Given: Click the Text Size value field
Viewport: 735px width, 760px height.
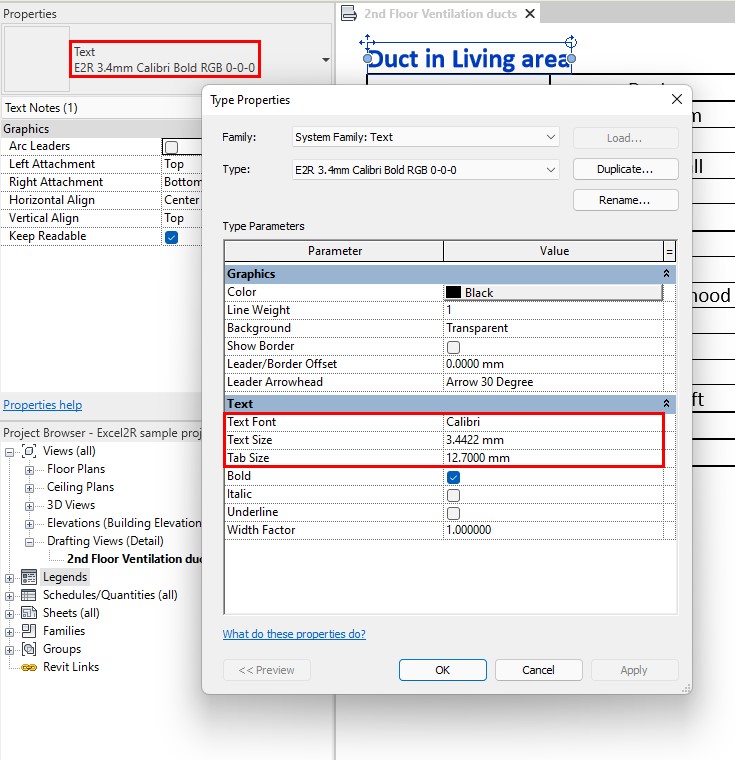Looking at the screenshot, I should [x=553, y=440].
